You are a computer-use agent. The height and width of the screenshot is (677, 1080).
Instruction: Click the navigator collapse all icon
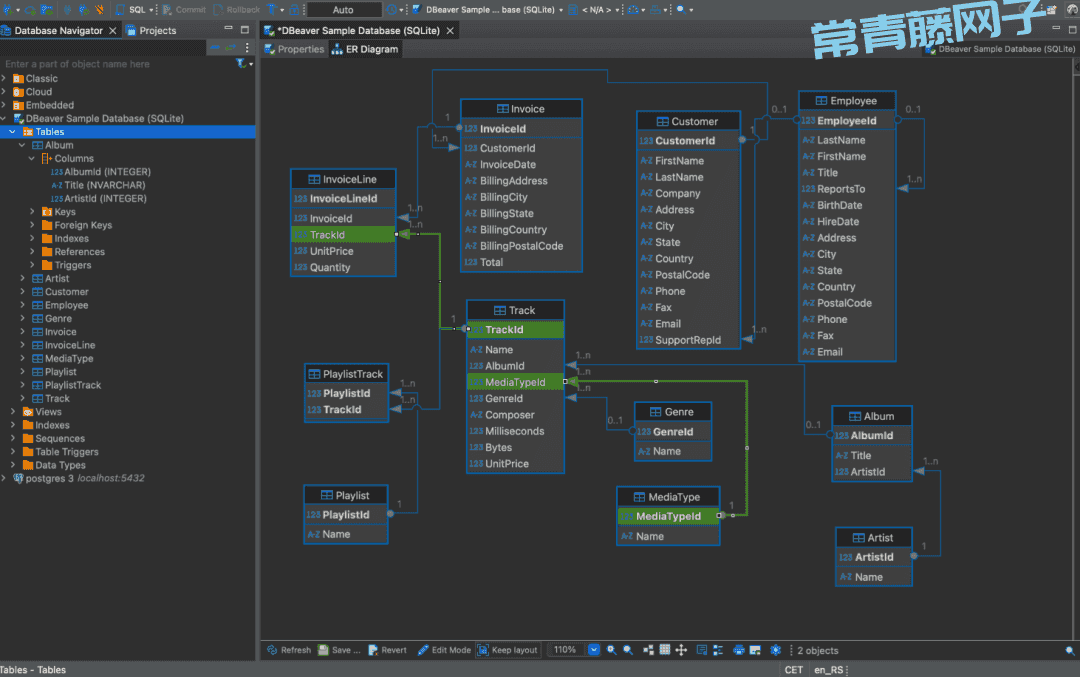216,48
